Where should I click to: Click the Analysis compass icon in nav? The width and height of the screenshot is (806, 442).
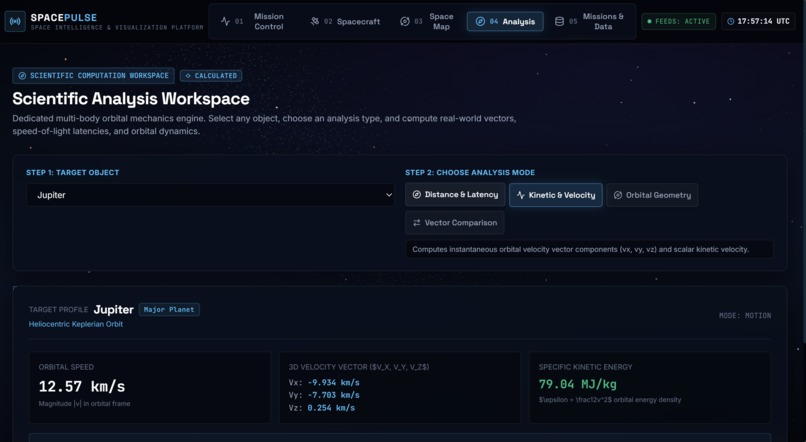[x=480, y=22]
